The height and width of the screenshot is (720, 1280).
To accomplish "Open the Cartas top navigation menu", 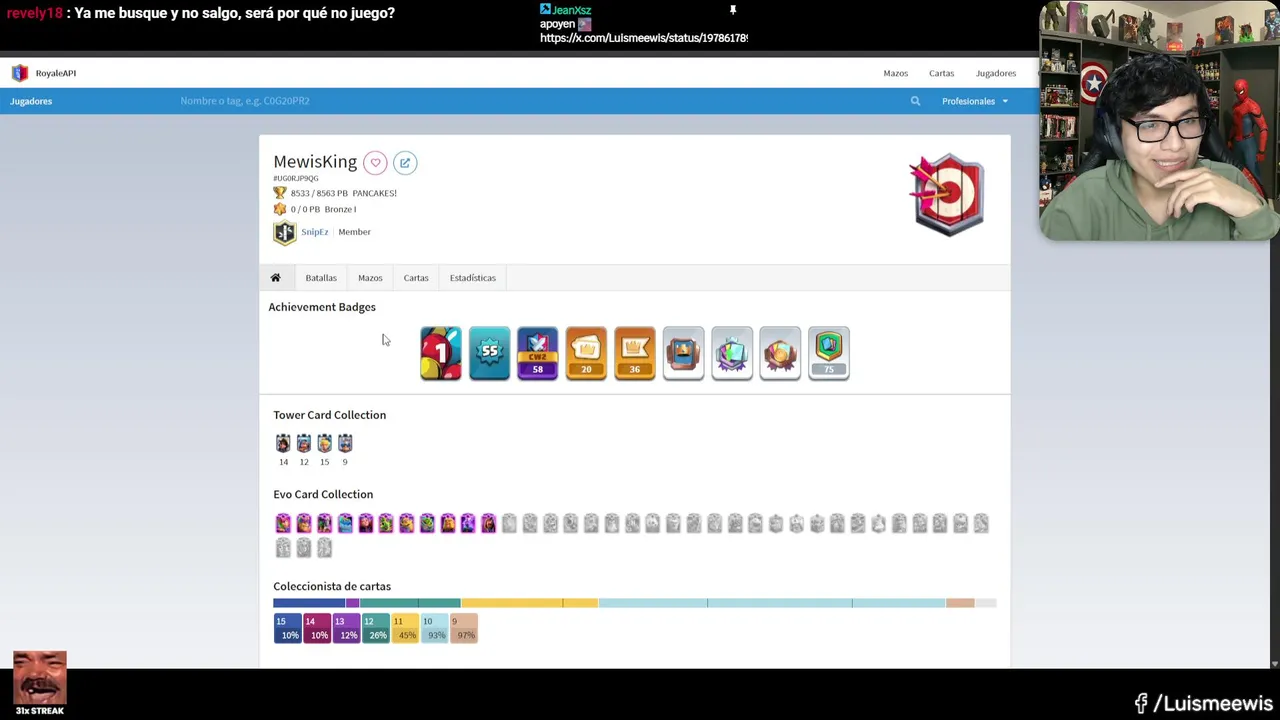I will (941, 73).
